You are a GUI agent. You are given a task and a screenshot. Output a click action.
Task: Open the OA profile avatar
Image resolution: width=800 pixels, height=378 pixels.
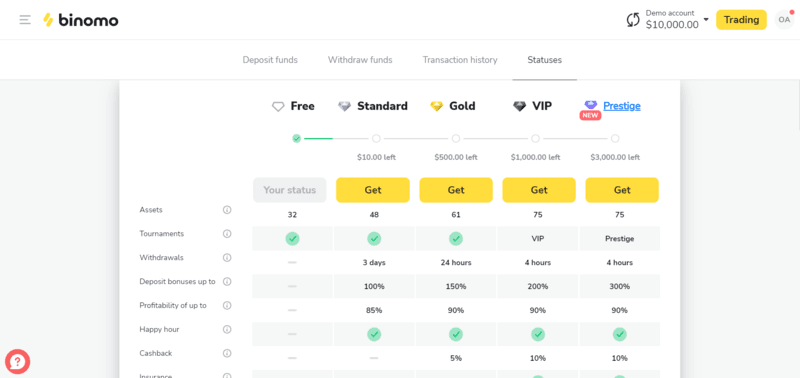[x=784, y=20]
